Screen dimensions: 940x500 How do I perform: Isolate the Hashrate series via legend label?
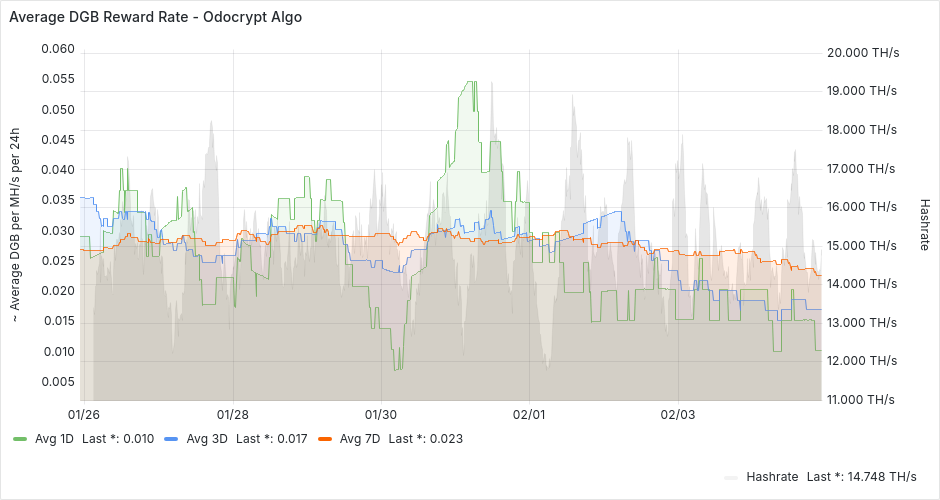click(x=773, y=477)
